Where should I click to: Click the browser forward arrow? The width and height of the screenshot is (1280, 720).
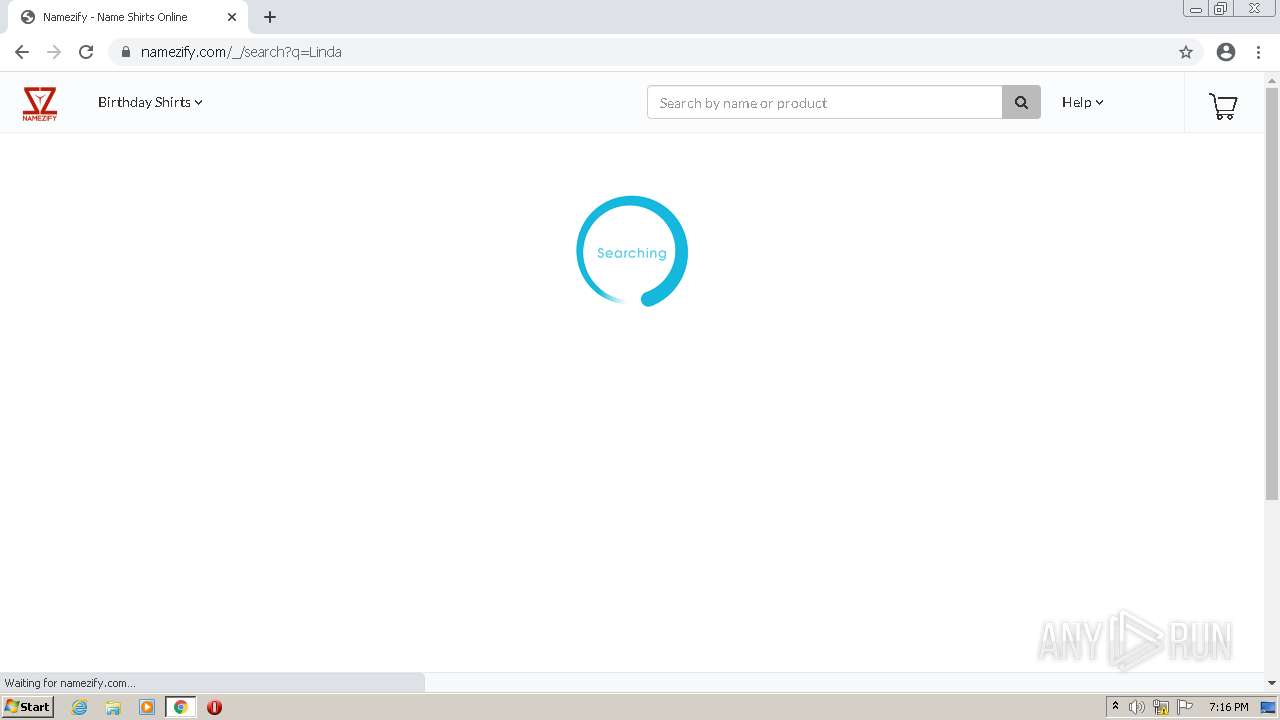click(54, 52)
